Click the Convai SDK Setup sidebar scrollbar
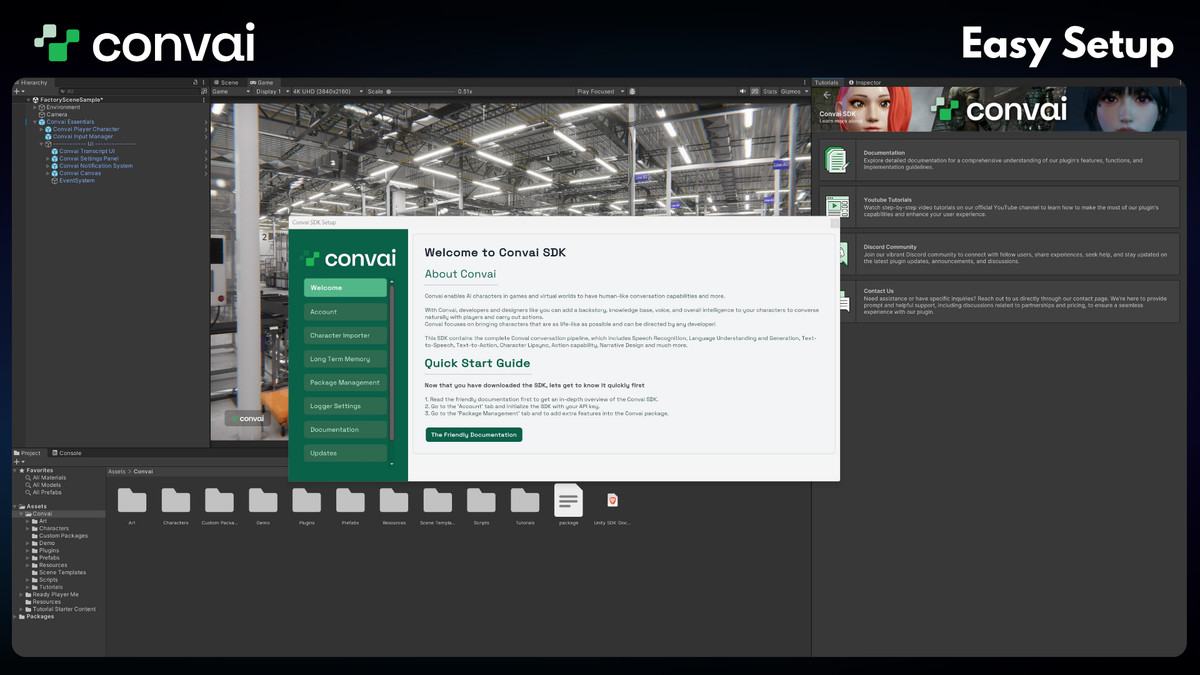Image resolution: width=1200 pixels, height=675 pixels. [392, 365]
